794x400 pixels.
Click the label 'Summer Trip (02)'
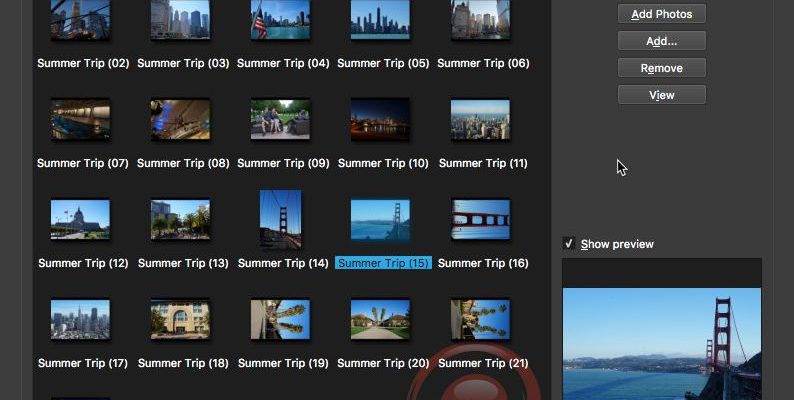(83, 63)
